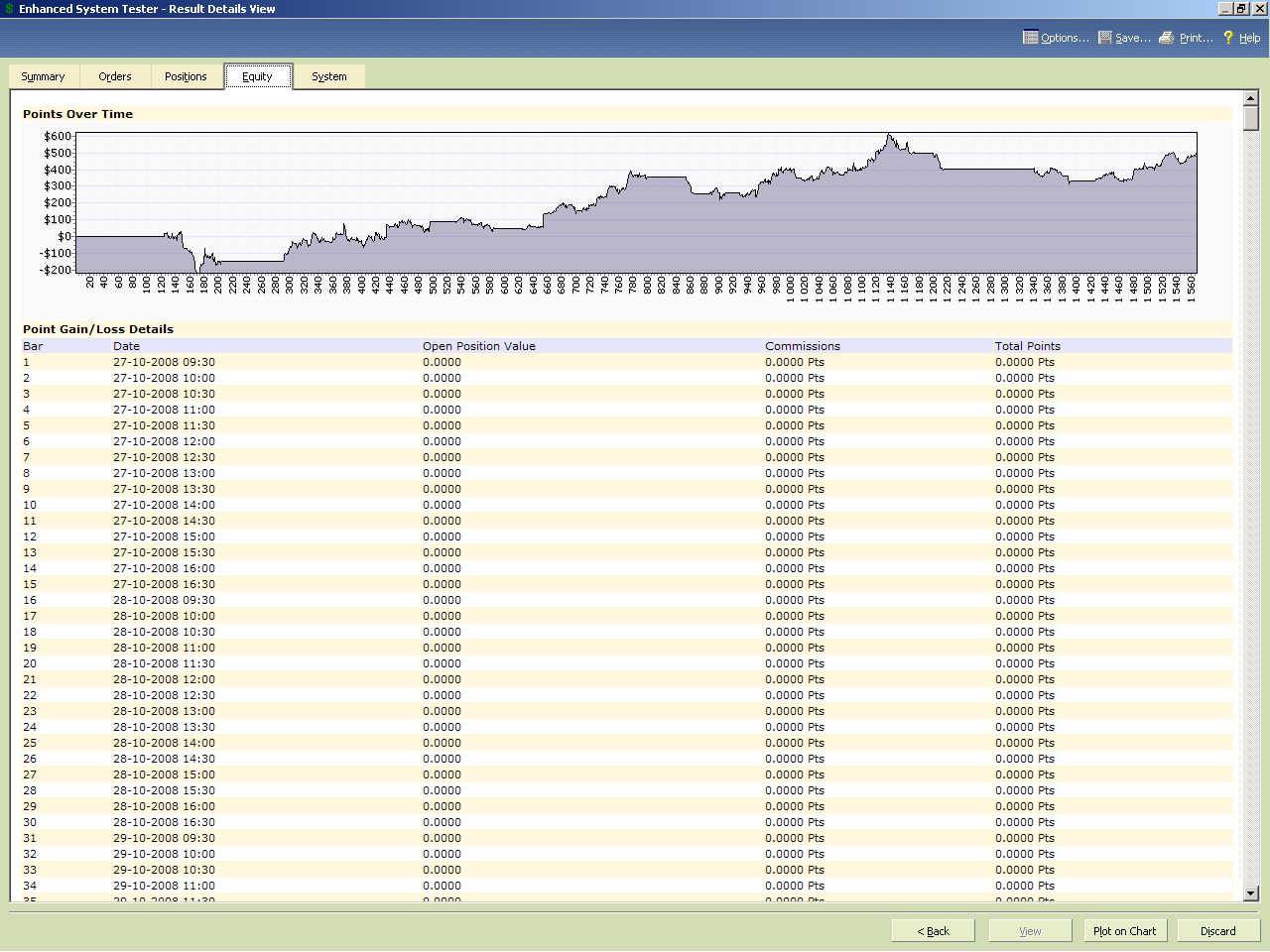Click the Save disk icon

coord(1105,38)
